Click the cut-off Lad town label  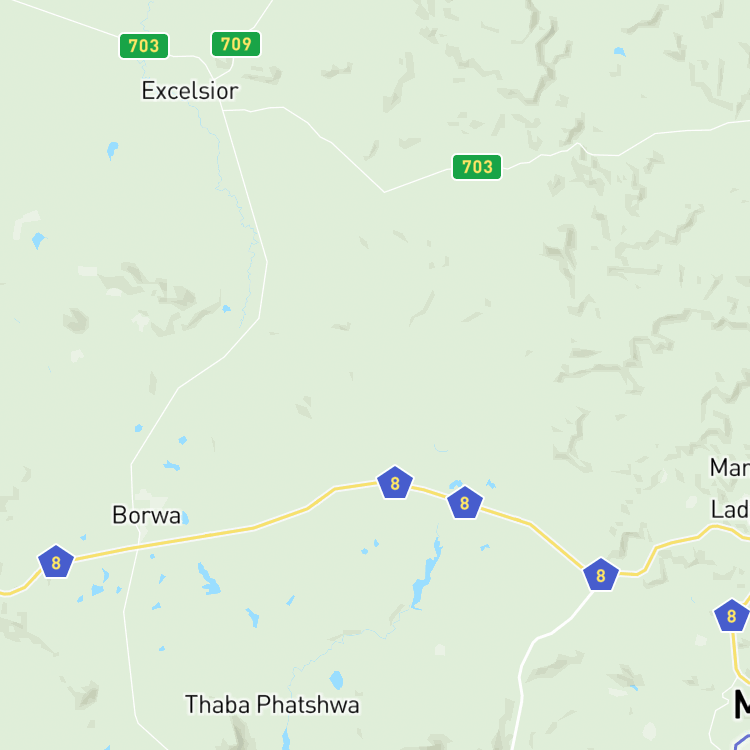730,510
